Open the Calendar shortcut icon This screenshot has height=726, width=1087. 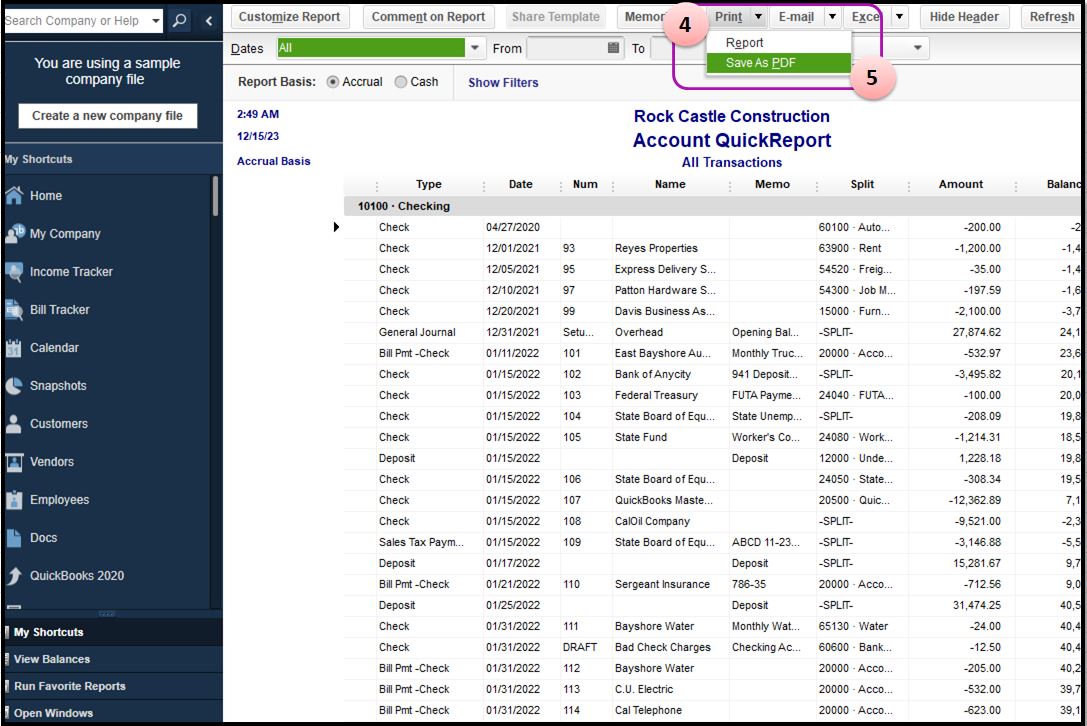tap(14, 347)
